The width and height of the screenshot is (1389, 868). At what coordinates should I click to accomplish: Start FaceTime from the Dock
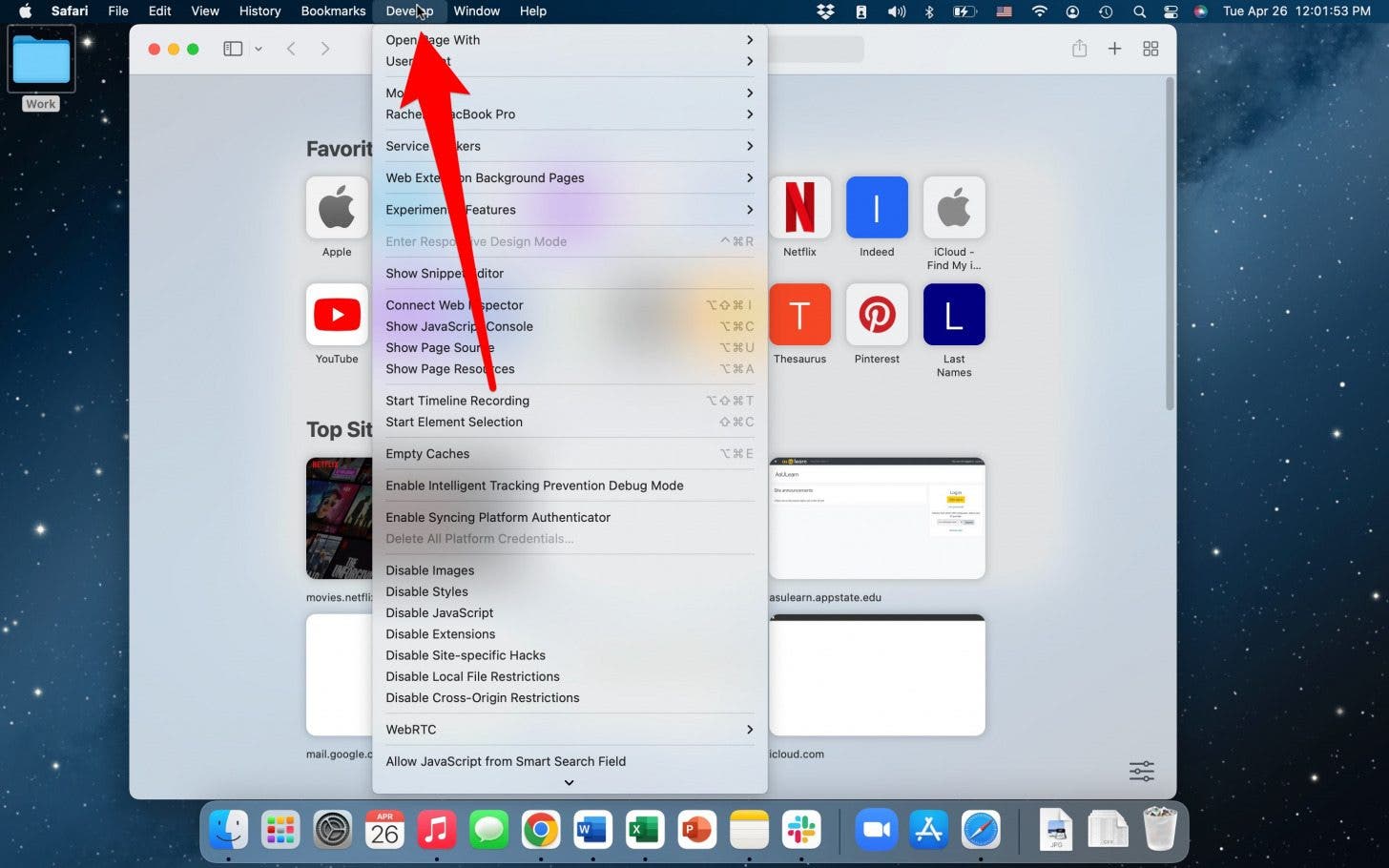pyautogui.click(x=876, y=829)
